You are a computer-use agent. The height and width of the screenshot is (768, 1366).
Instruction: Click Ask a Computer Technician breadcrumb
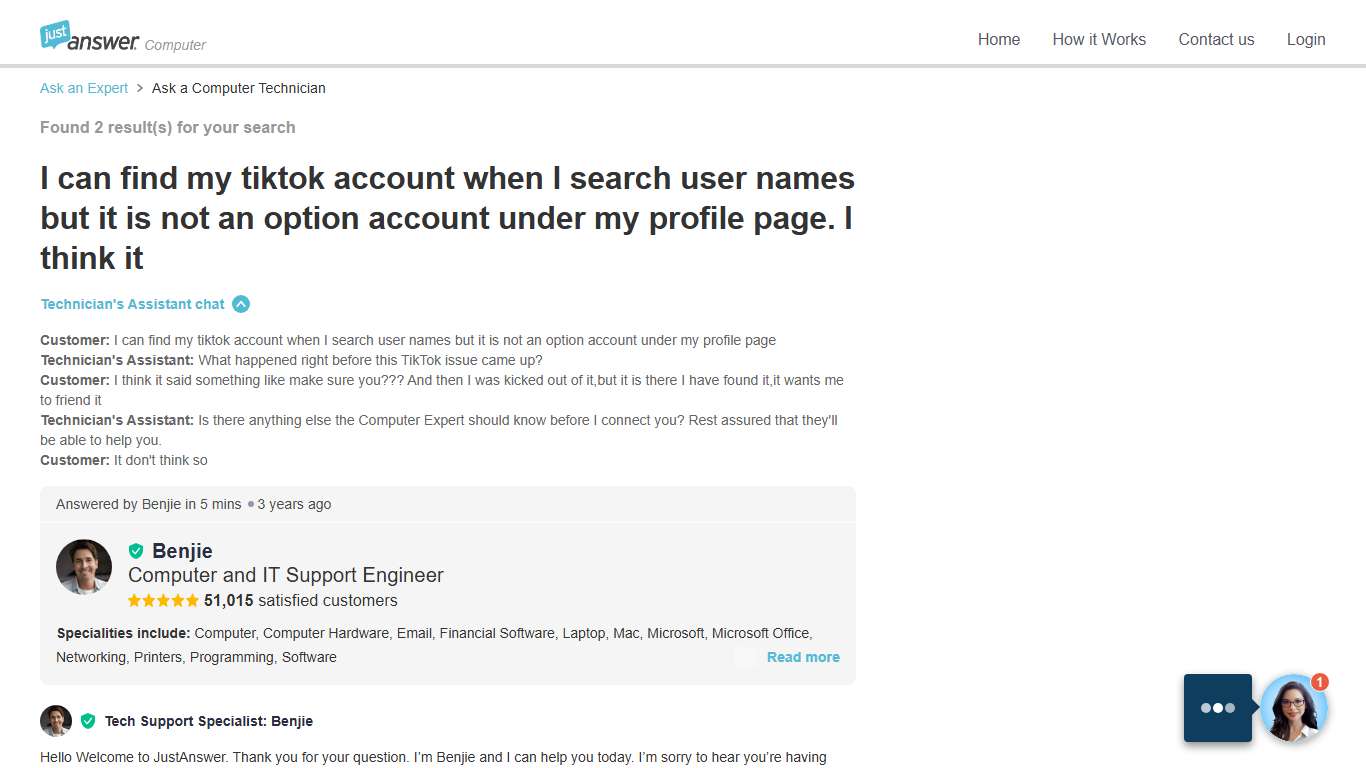click(x=238, y=88)
